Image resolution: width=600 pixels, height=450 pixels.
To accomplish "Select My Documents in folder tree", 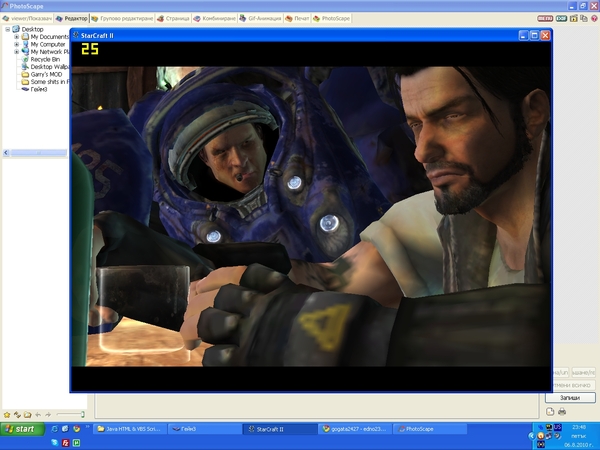I will (49, 37).
